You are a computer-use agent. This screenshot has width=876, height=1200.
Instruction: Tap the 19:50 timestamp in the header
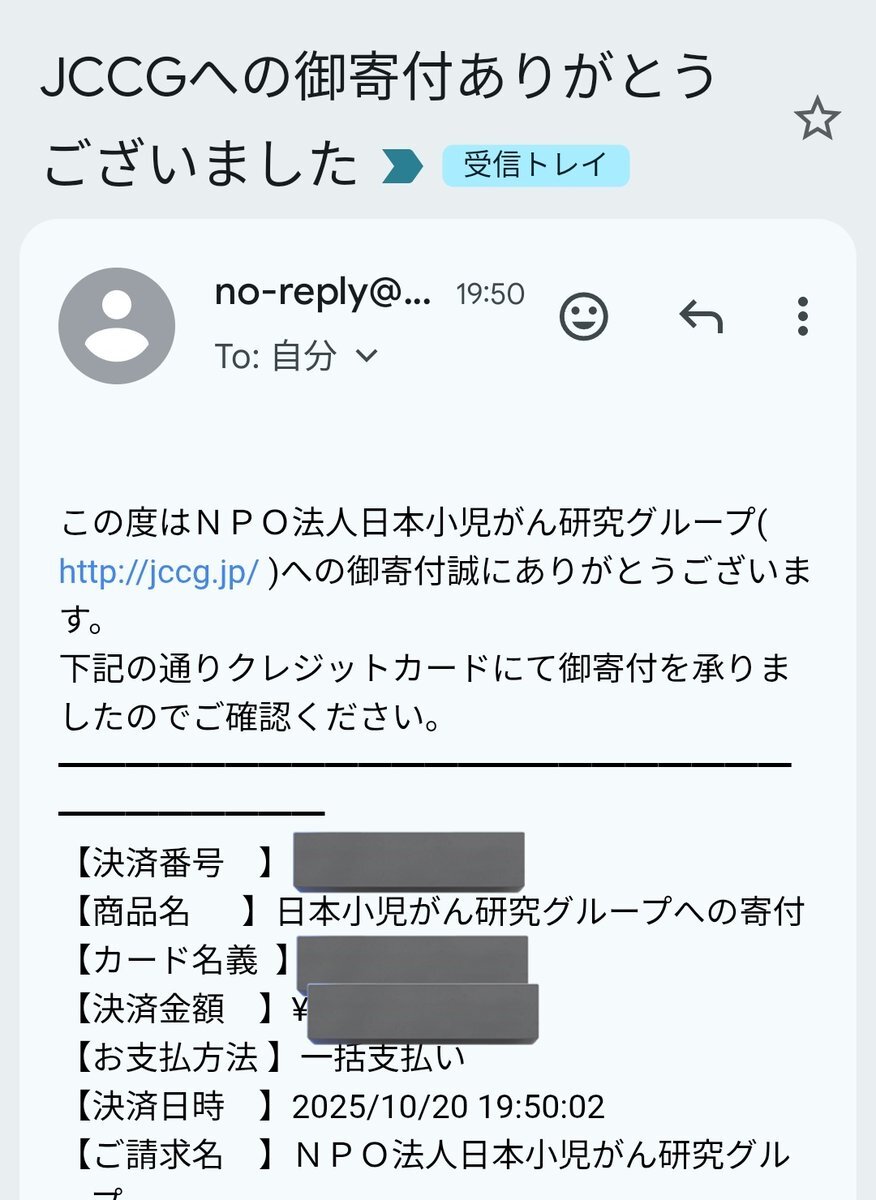pyautogui.click(x=490, y=294)
